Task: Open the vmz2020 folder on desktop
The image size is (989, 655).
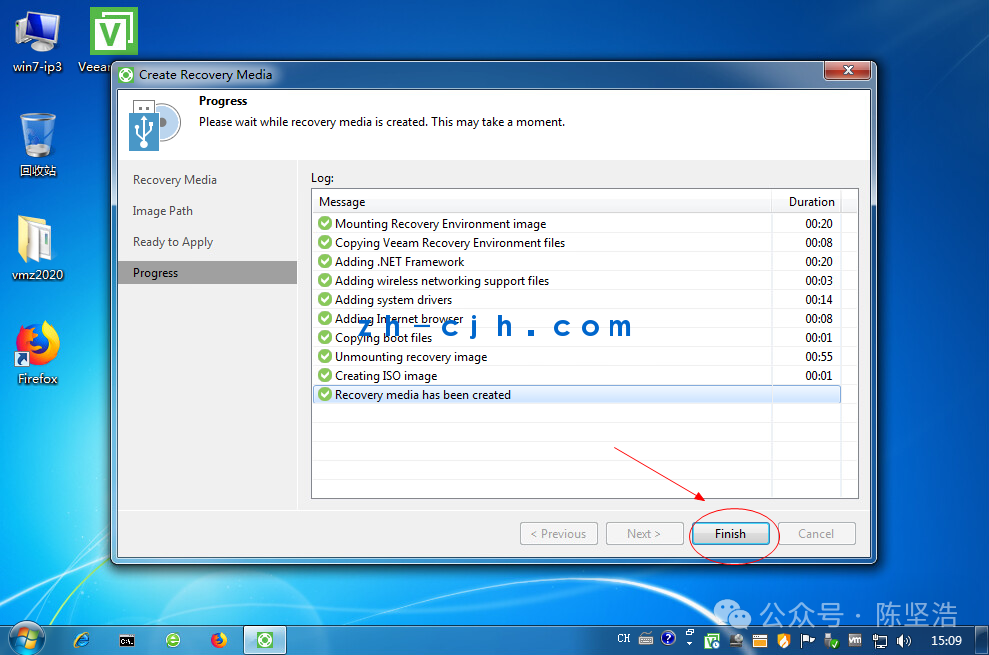Action: point(37,248)
